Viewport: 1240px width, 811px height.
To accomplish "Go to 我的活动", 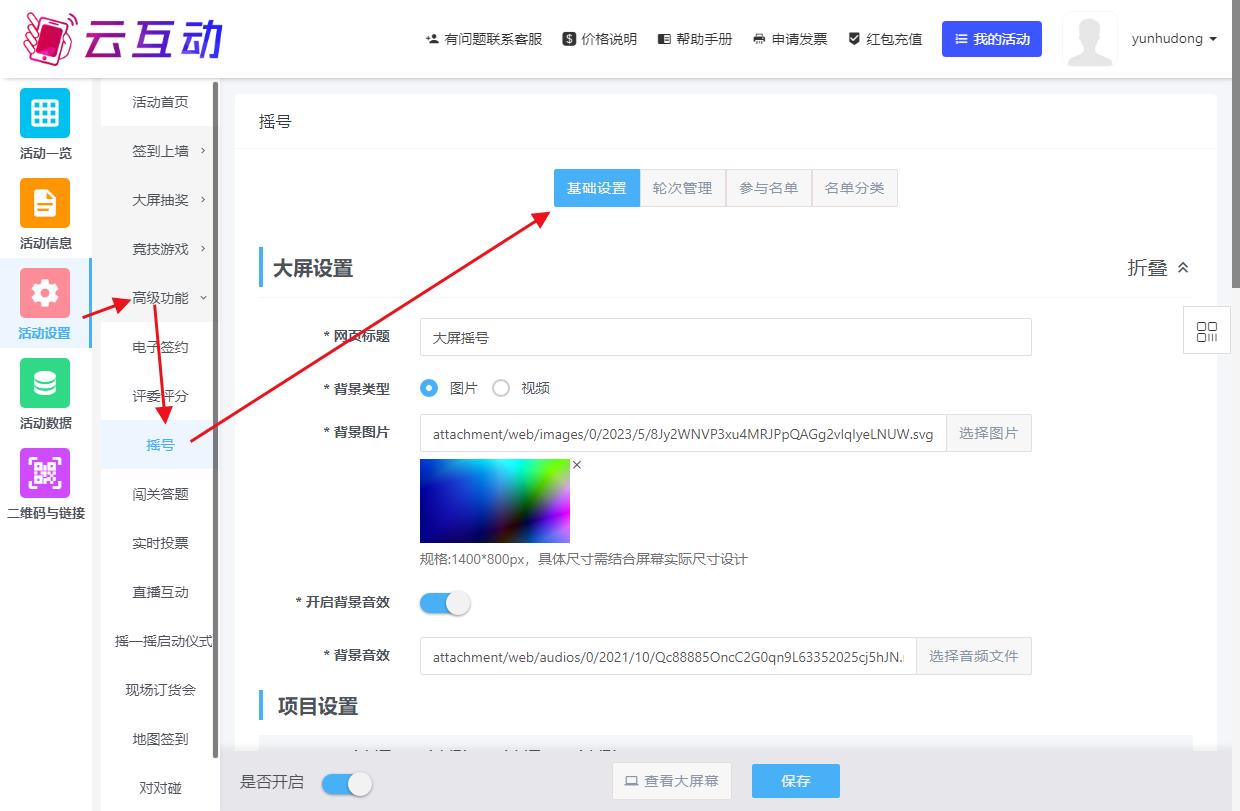I will pos(992,39).
